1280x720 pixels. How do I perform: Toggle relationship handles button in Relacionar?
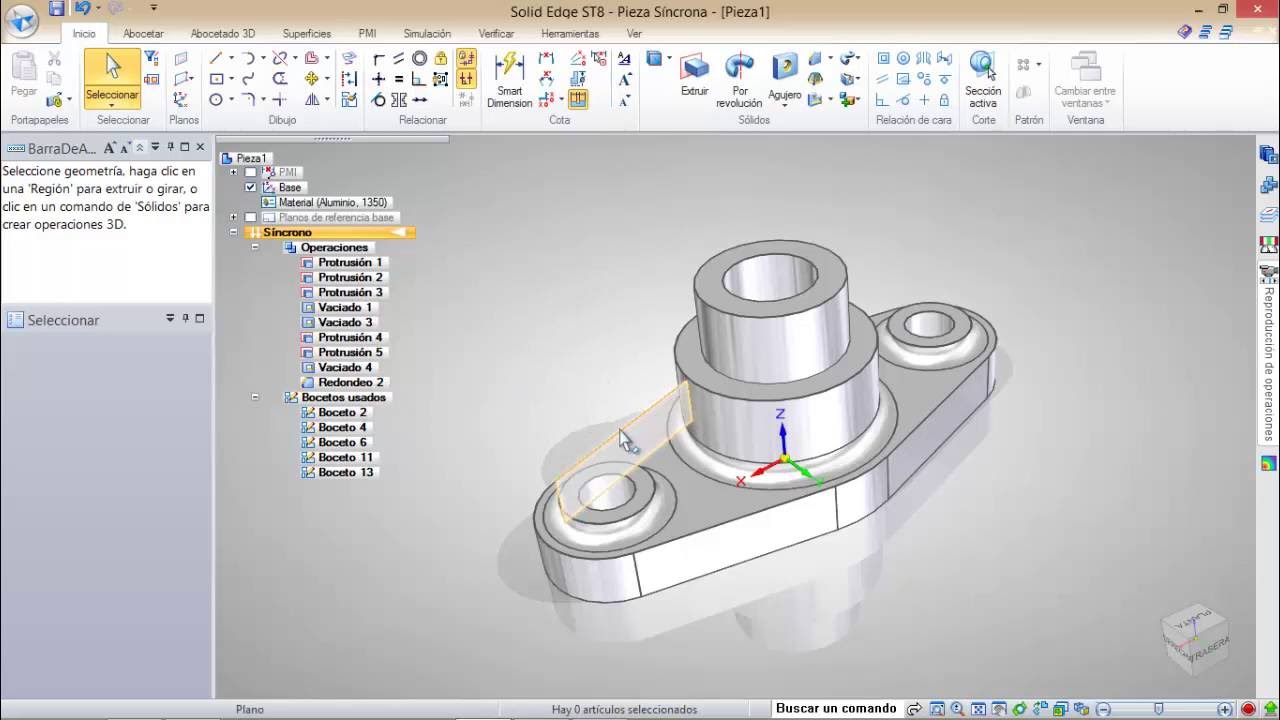point(466,79)
